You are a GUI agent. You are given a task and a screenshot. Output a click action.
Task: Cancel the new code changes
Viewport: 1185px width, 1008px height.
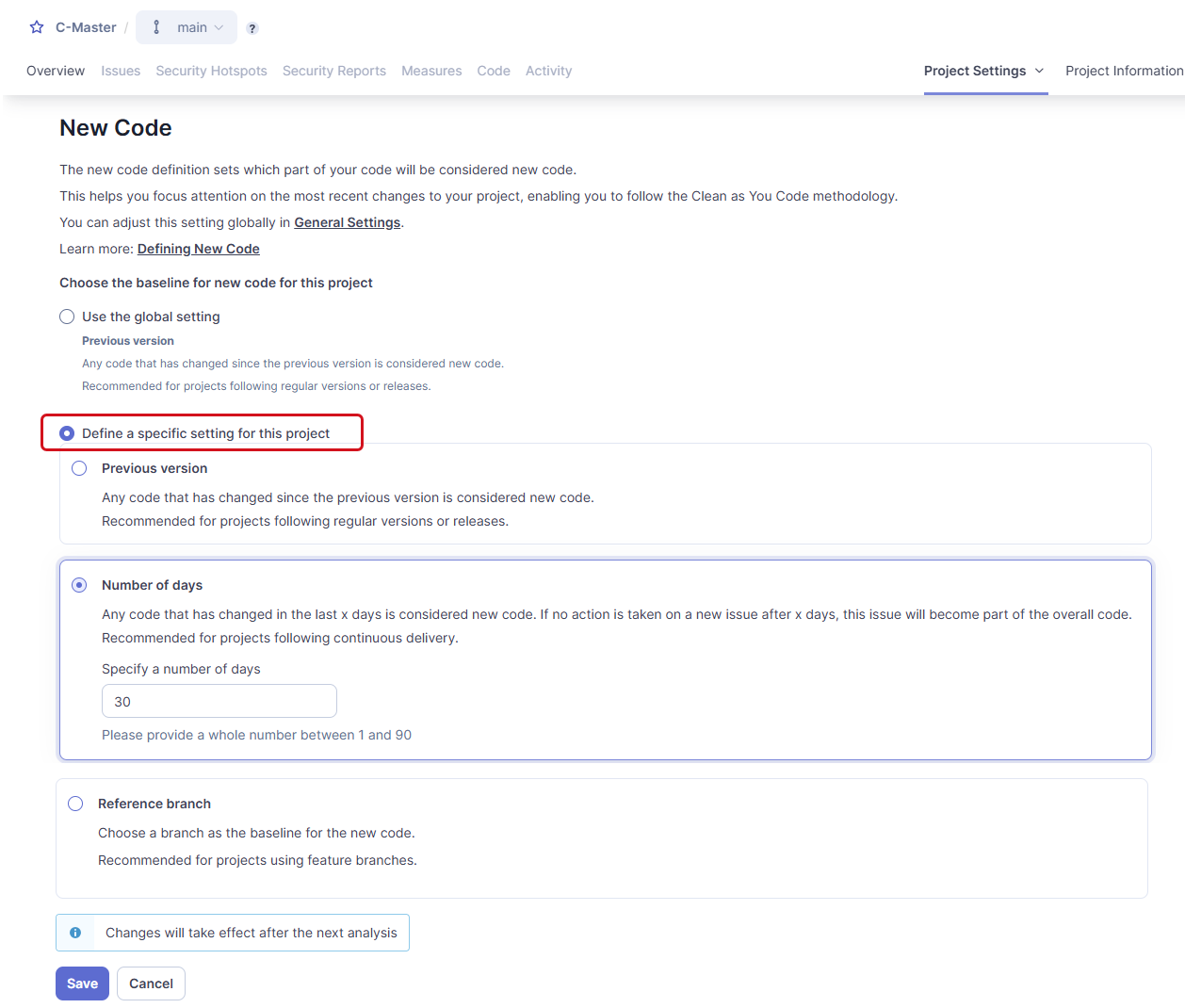(x=151, y=983)
